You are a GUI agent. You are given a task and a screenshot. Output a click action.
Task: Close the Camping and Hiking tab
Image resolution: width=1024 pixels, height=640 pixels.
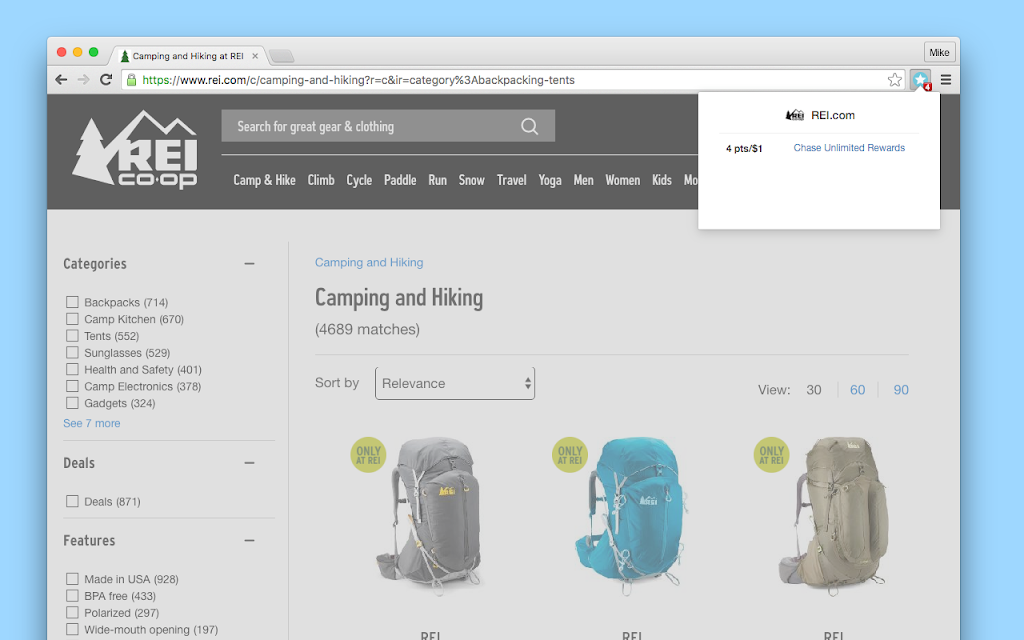[255, 56]
